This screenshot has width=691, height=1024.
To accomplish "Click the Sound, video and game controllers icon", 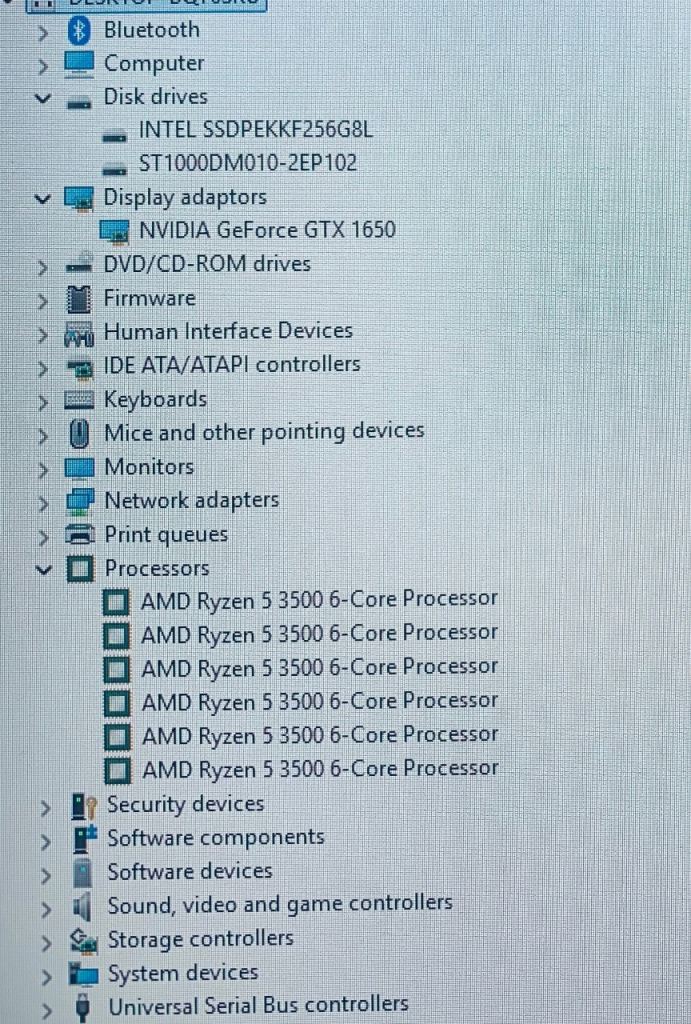I will tap(83, 906).
